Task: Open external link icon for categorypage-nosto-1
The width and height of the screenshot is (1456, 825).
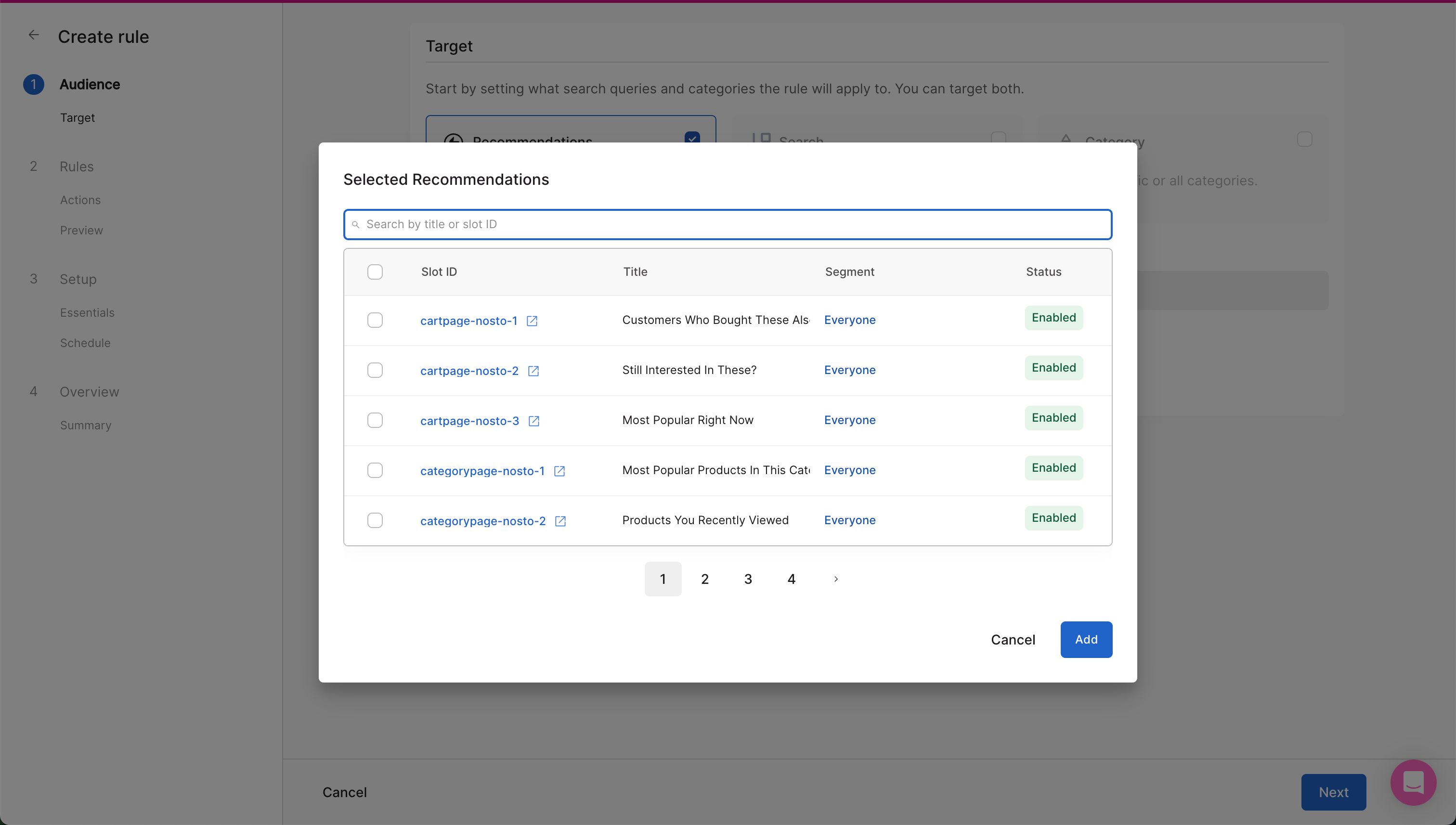Action: pos(559,471)
